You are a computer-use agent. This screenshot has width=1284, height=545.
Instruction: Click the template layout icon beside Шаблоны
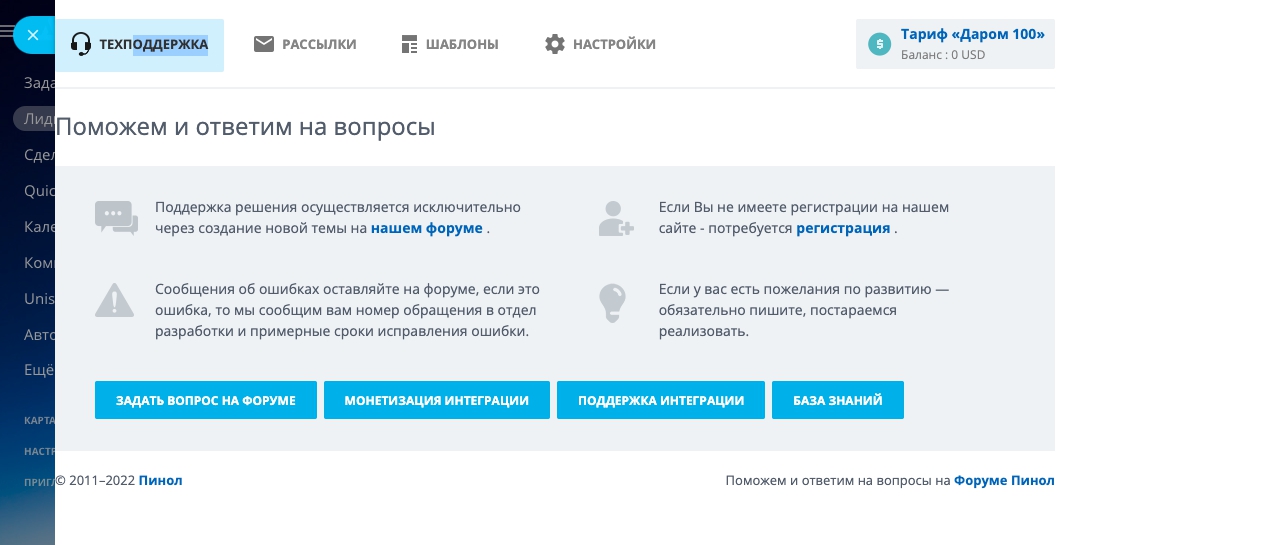(409, 44)
